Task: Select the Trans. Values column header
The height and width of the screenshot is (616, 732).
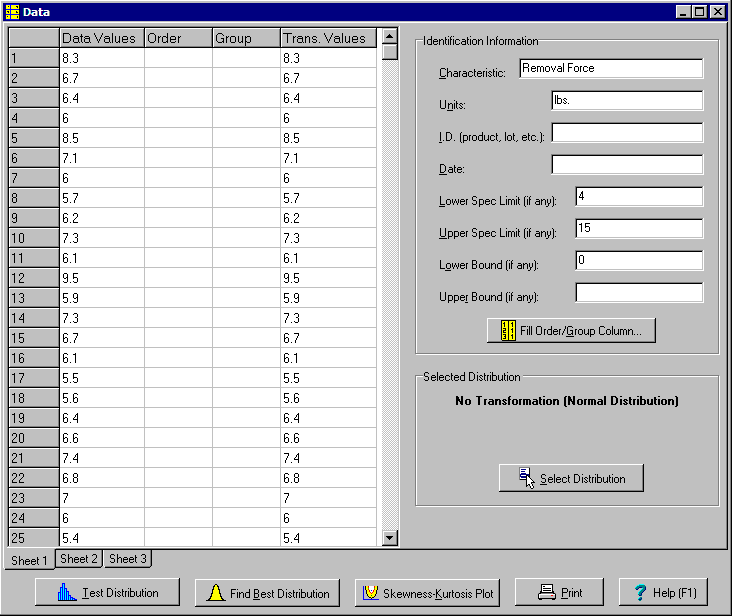Action: pyautogui.click(x=329, y=38)
